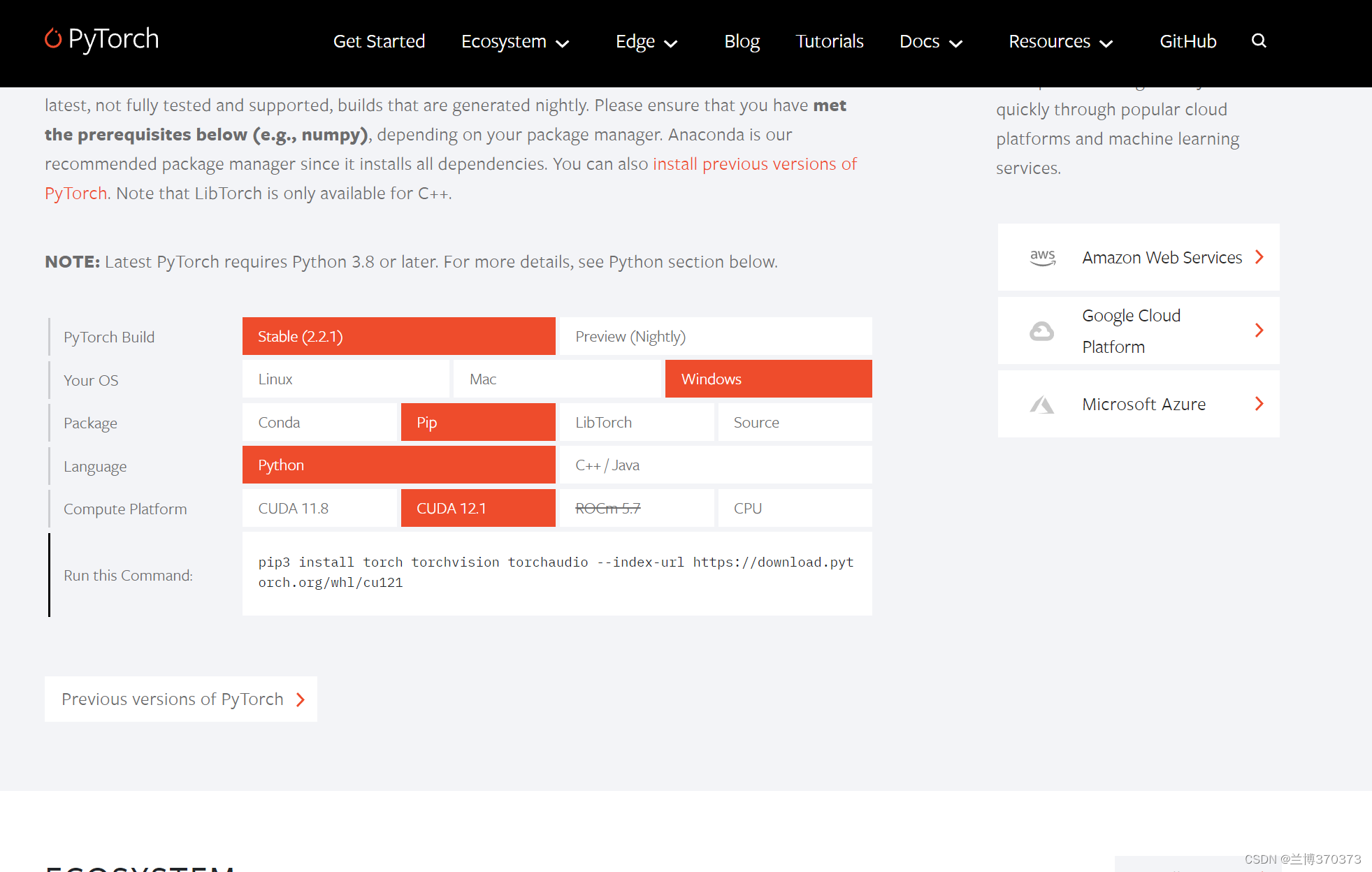1372x872 pixels.
Task: Choose Linux as your OS
Action: pyautogui.click(x=345, y=379)
